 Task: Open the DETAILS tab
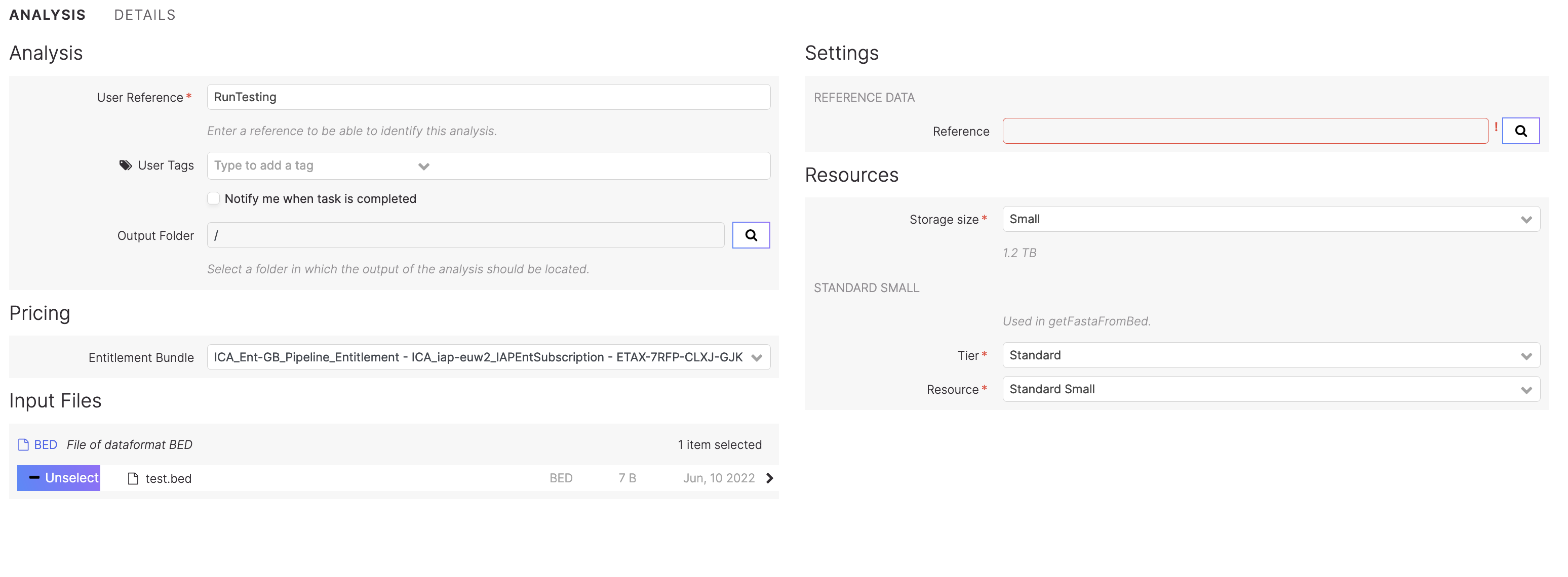[145, 15]
